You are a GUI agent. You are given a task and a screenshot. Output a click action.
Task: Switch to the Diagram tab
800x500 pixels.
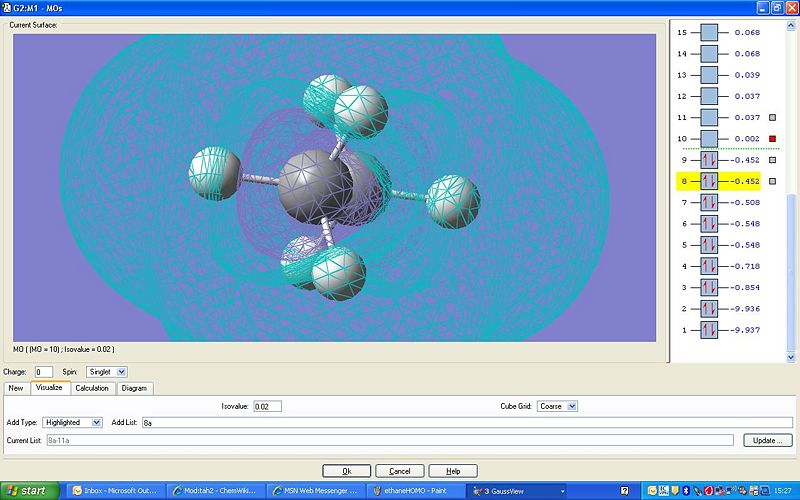(x=135, y=388)
